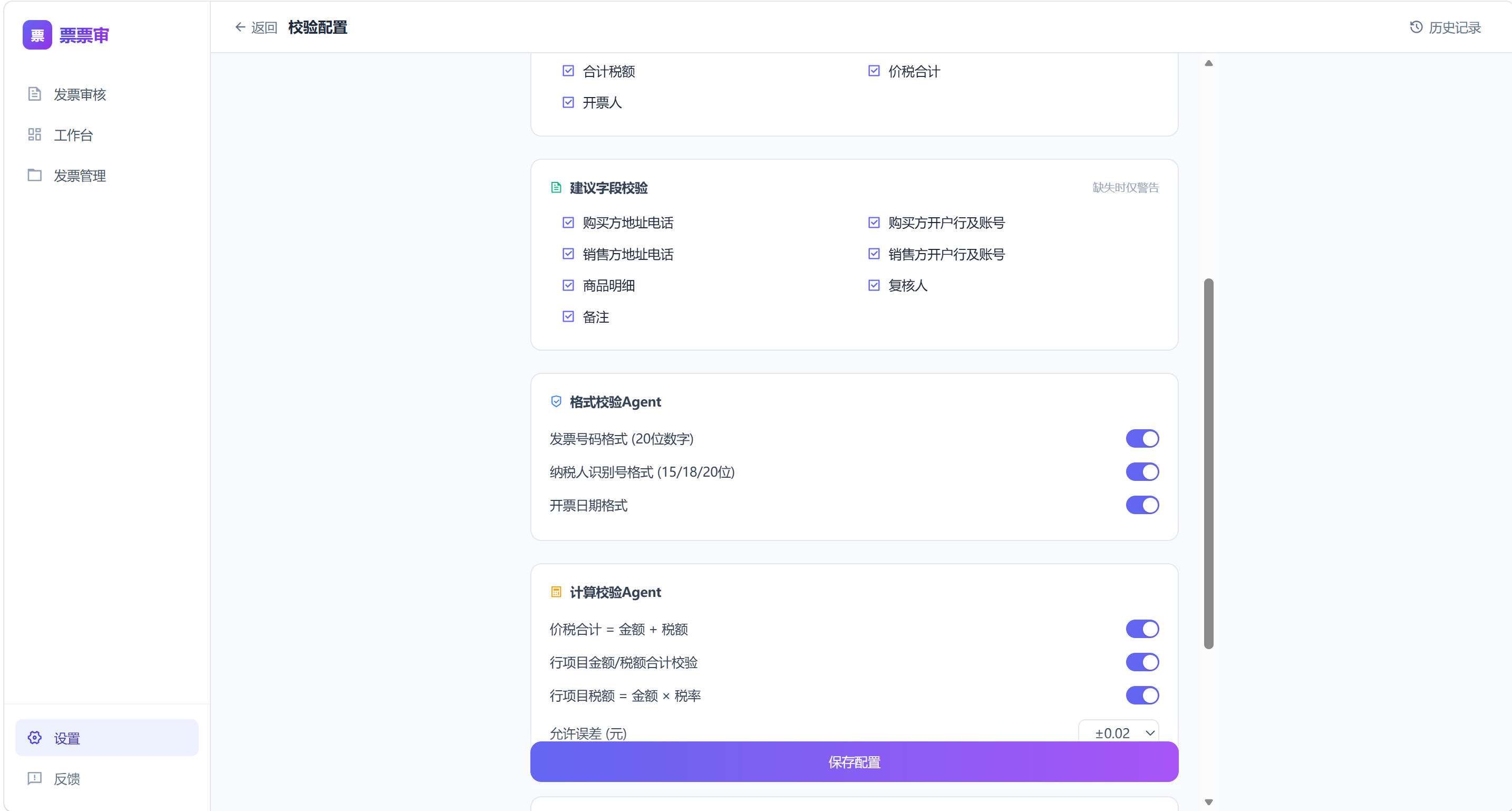The height and width of the screenshot is (811, 1512).
Task: Click the 票票审 purple logo icon
Action: [37, 35]
